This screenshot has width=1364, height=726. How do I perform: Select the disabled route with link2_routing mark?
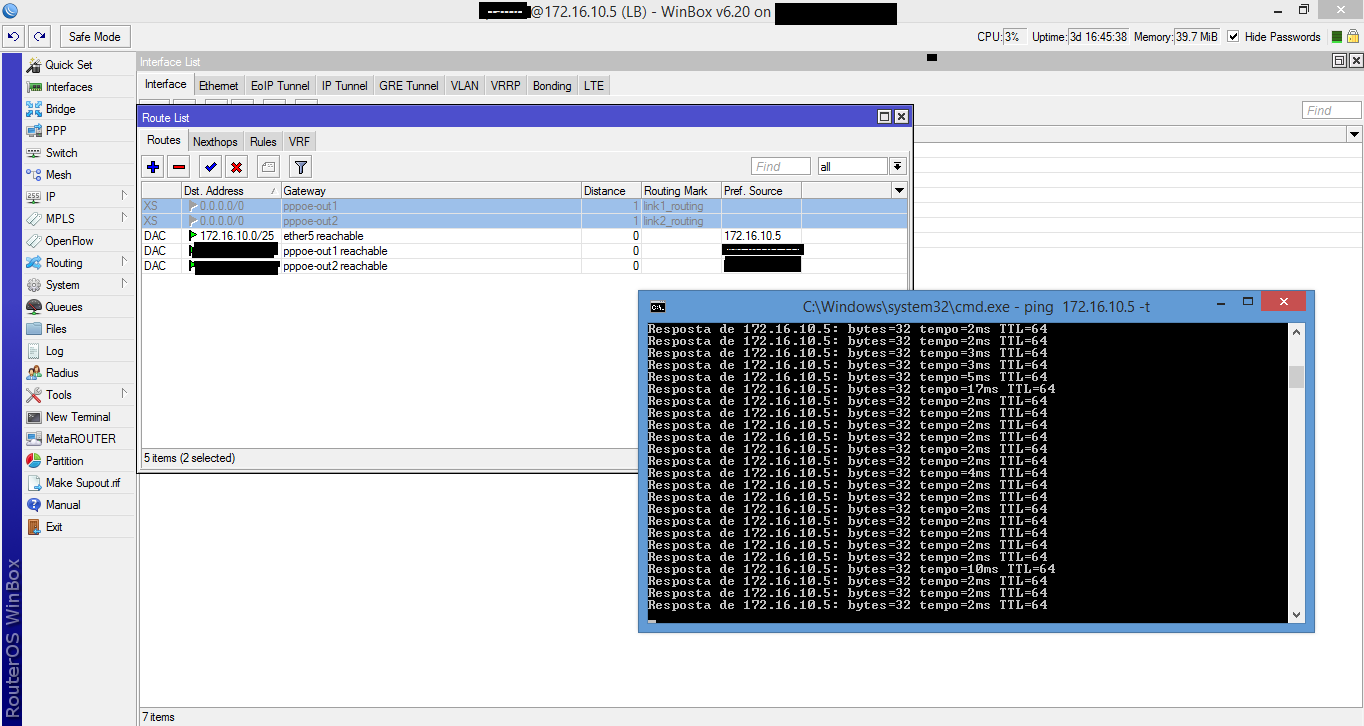(525, 221)
